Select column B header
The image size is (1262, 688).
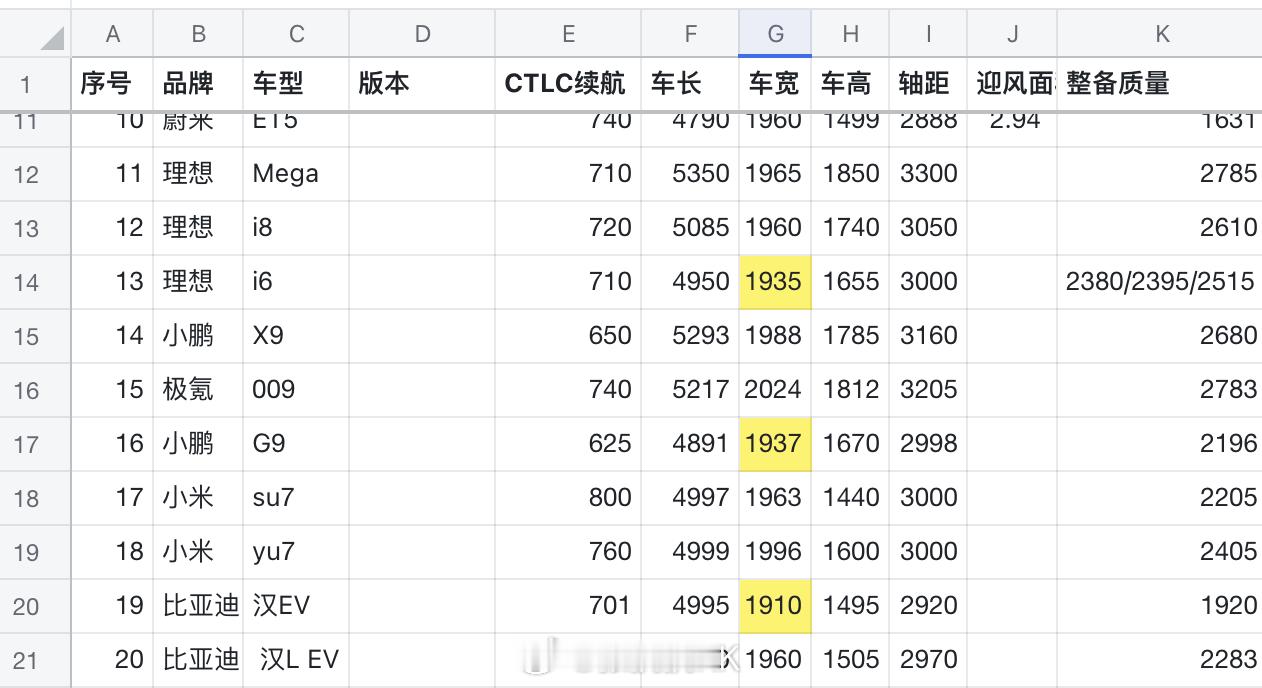click(x=198, y=34)
